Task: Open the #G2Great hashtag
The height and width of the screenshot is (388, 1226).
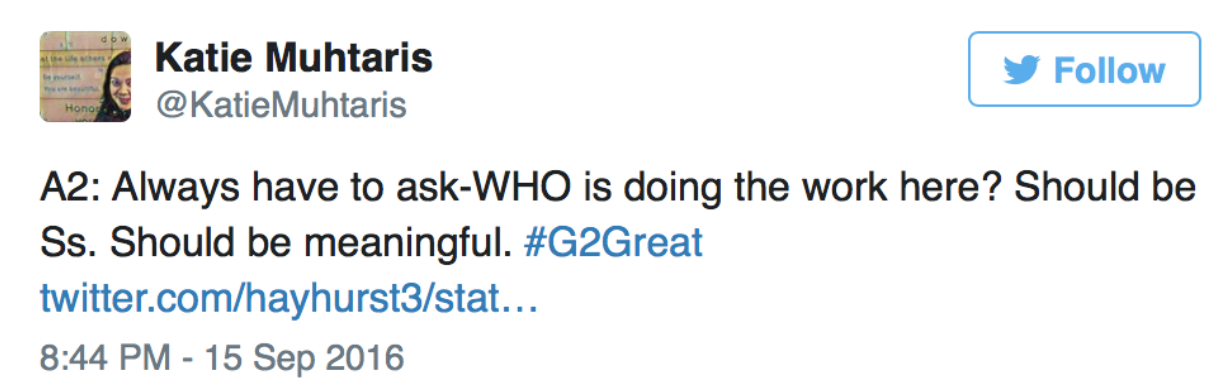Action: [613, 243]
